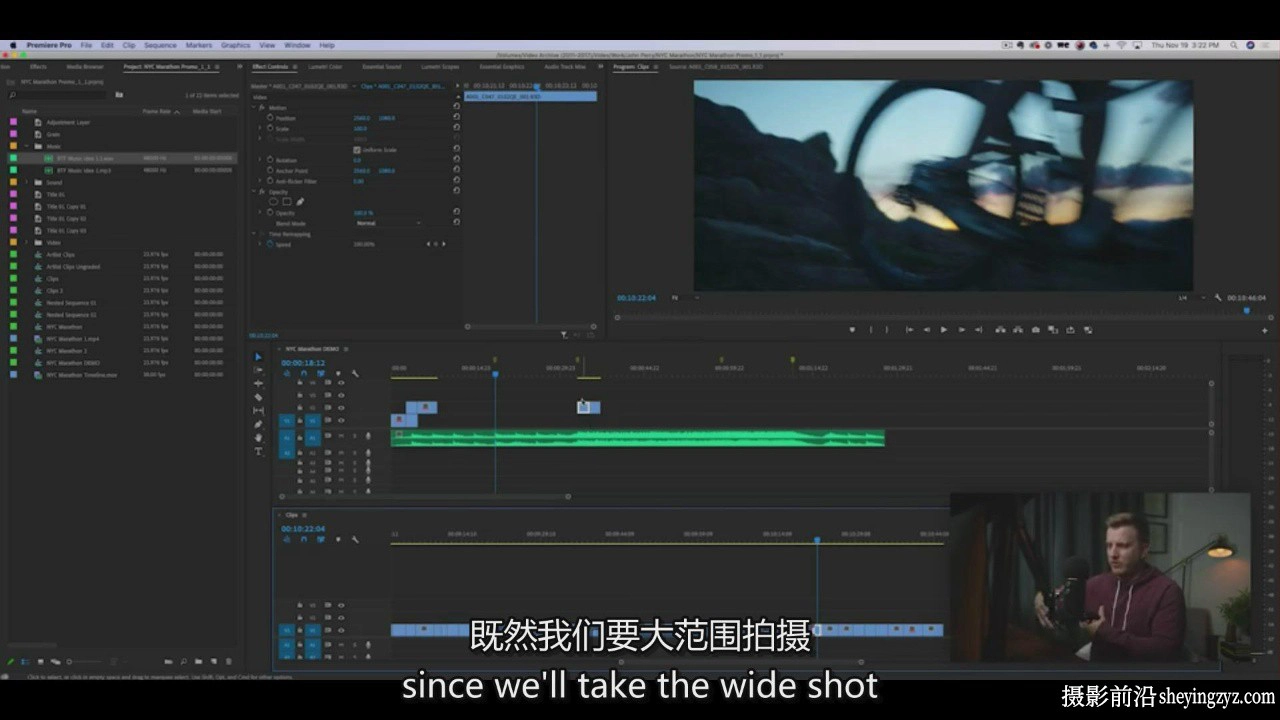Image resolution: width=1280 pixels, height=720 pixels.
Task: Toggle animation stopwatch for Scale
Action: coord(269,129)
